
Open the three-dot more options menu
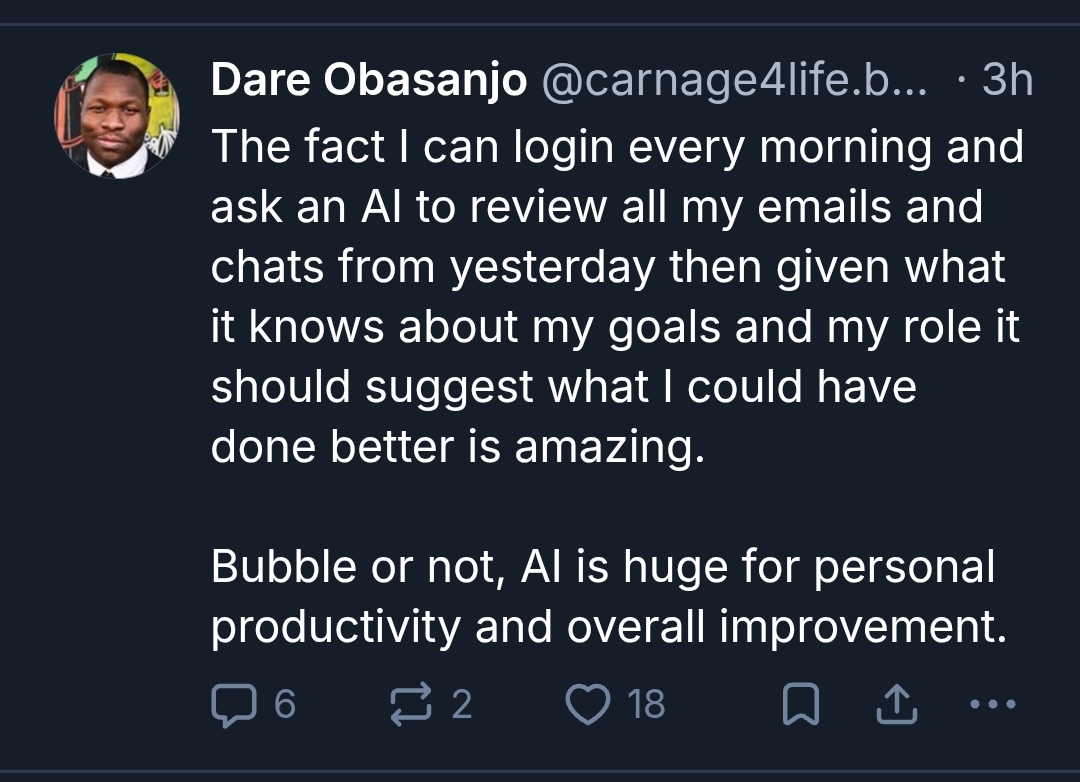click(x=992, y=704)
